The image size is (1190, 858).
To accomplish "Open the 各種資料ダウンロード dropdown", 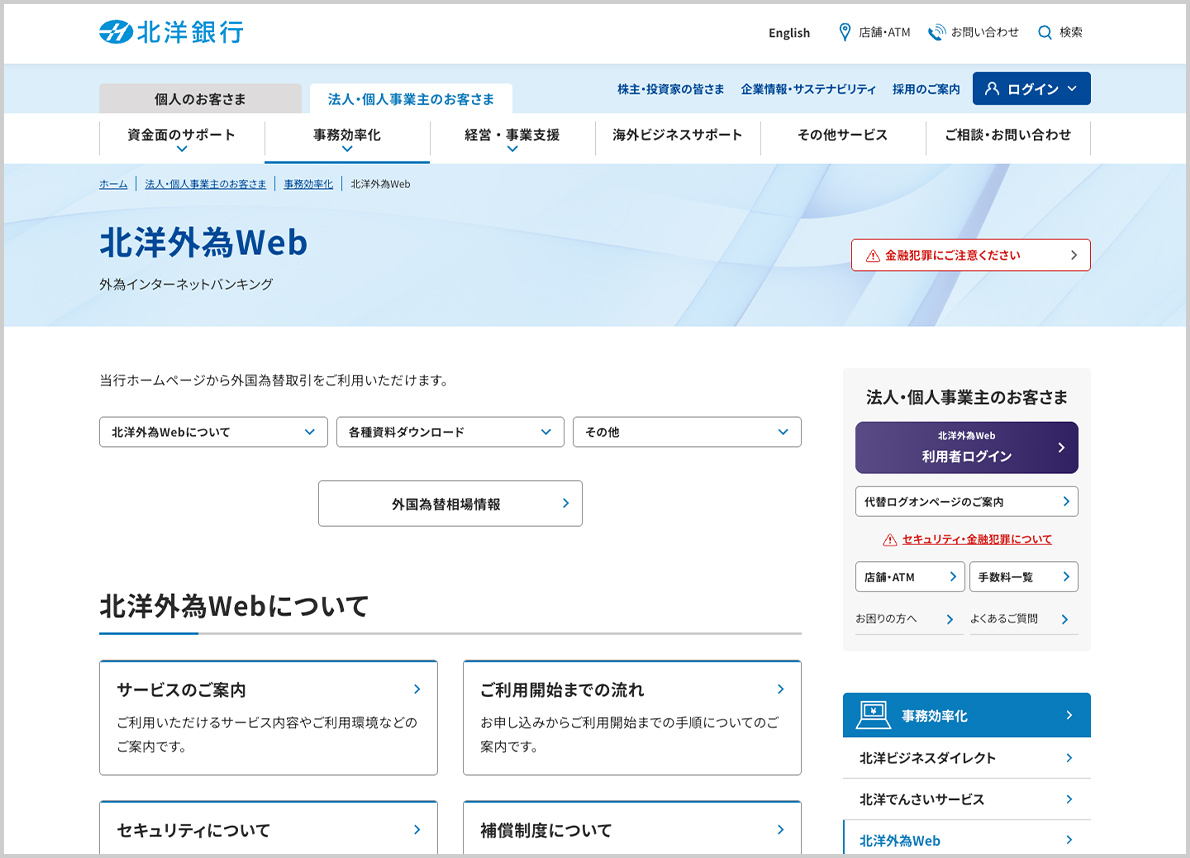I will (450, 432).
